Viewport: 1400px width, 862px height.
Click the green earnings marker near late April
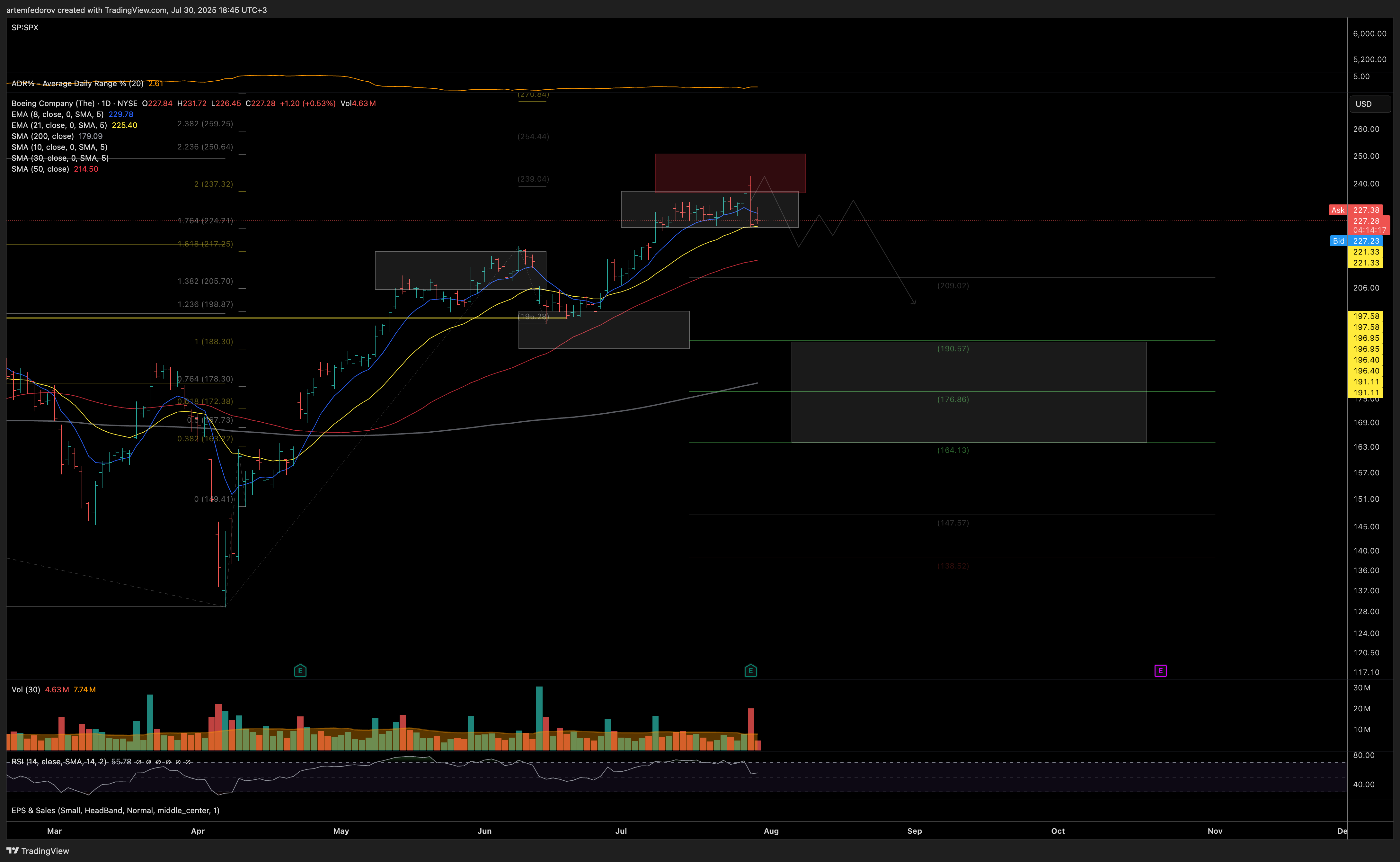(300, 670)
